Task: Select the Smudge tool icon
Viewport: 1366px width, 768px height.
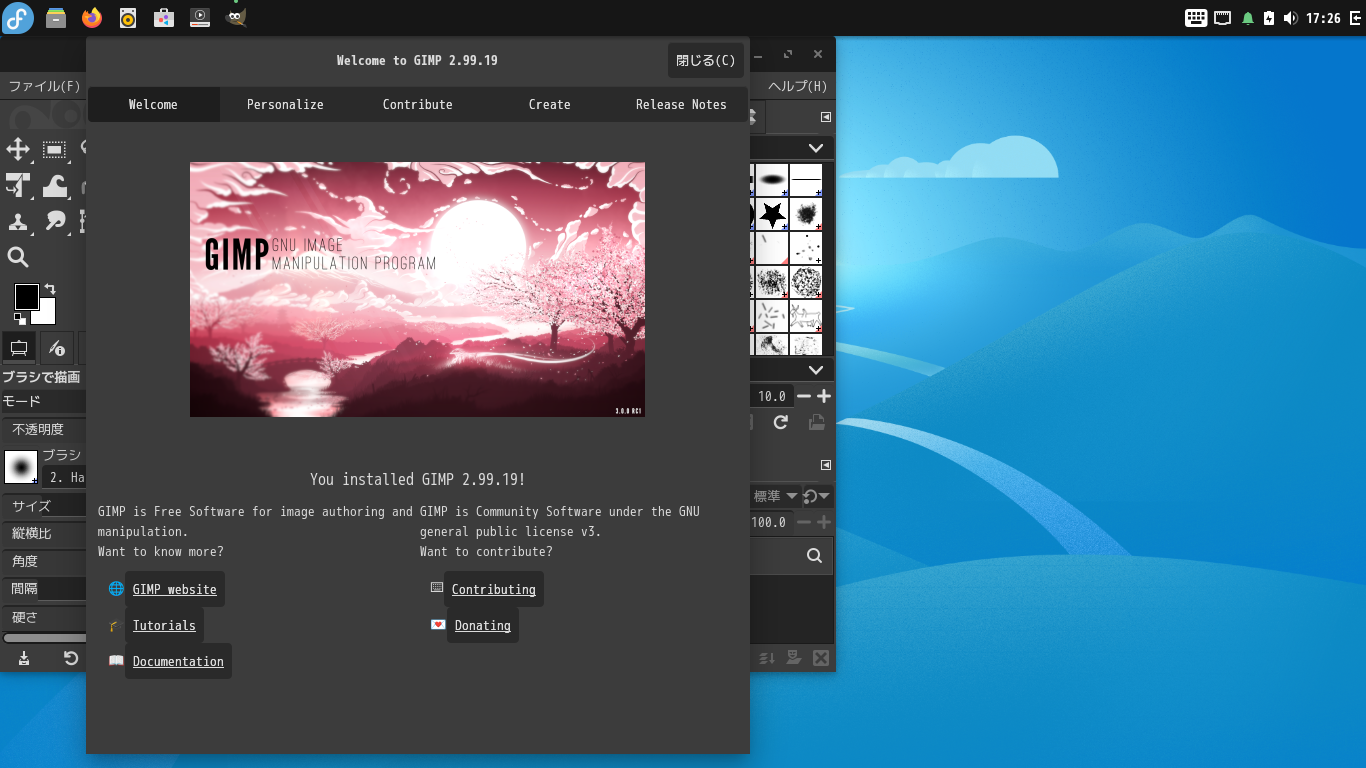Action: (x=54, y=222)
